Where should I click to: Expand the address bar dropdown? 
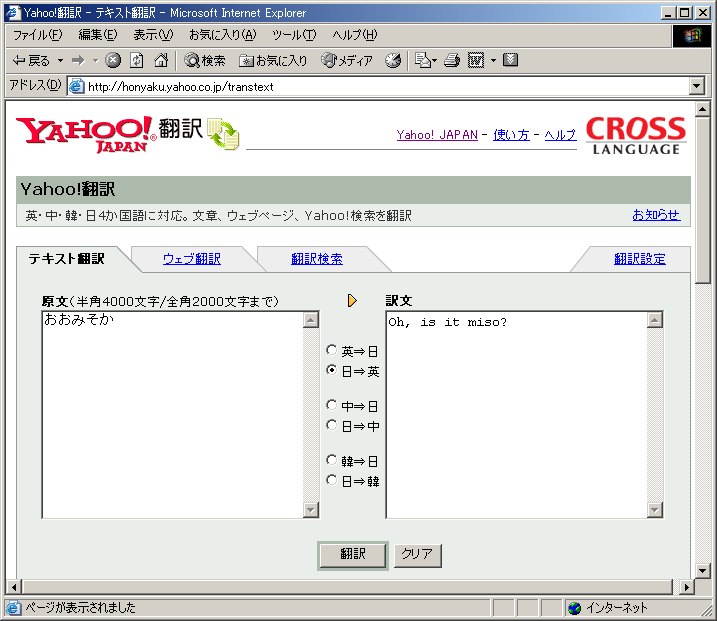click(697, 86)
